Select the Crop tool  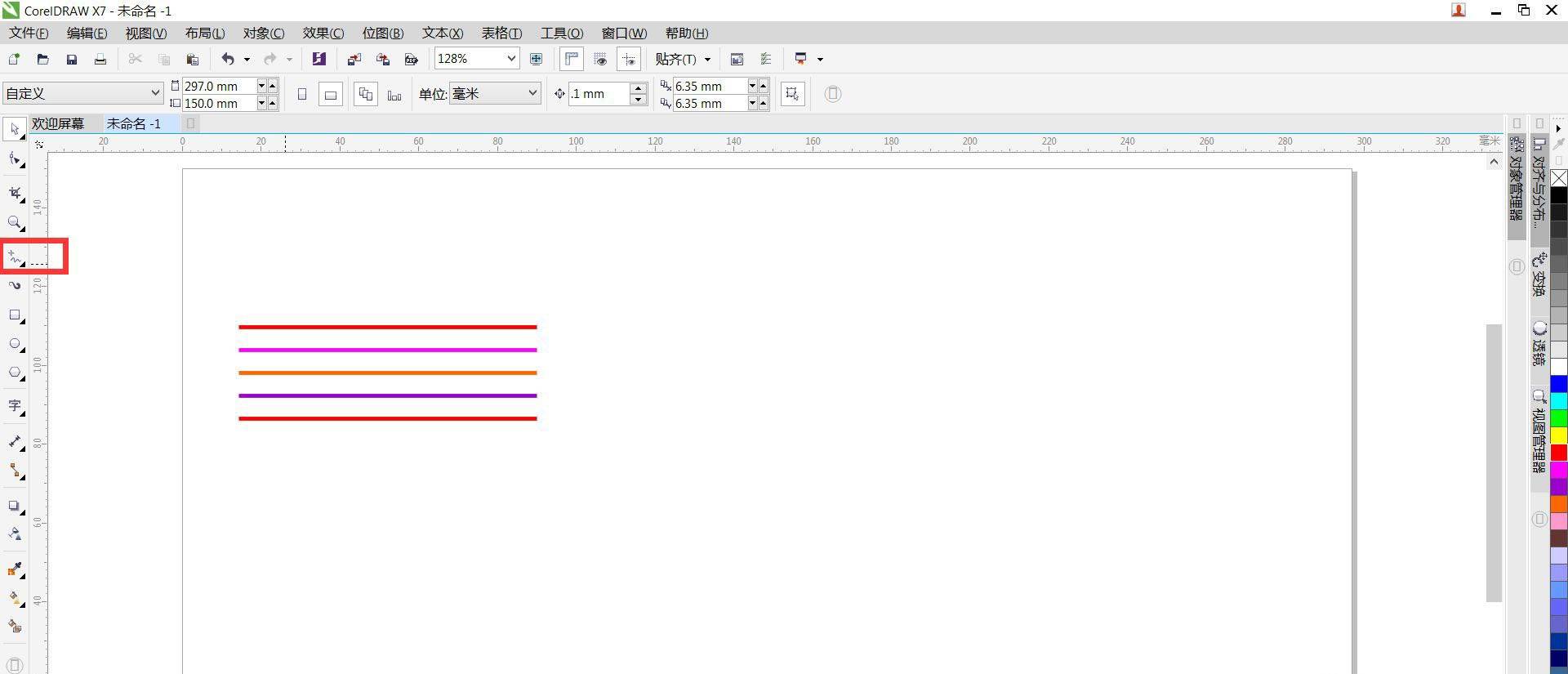pos(15,194)
